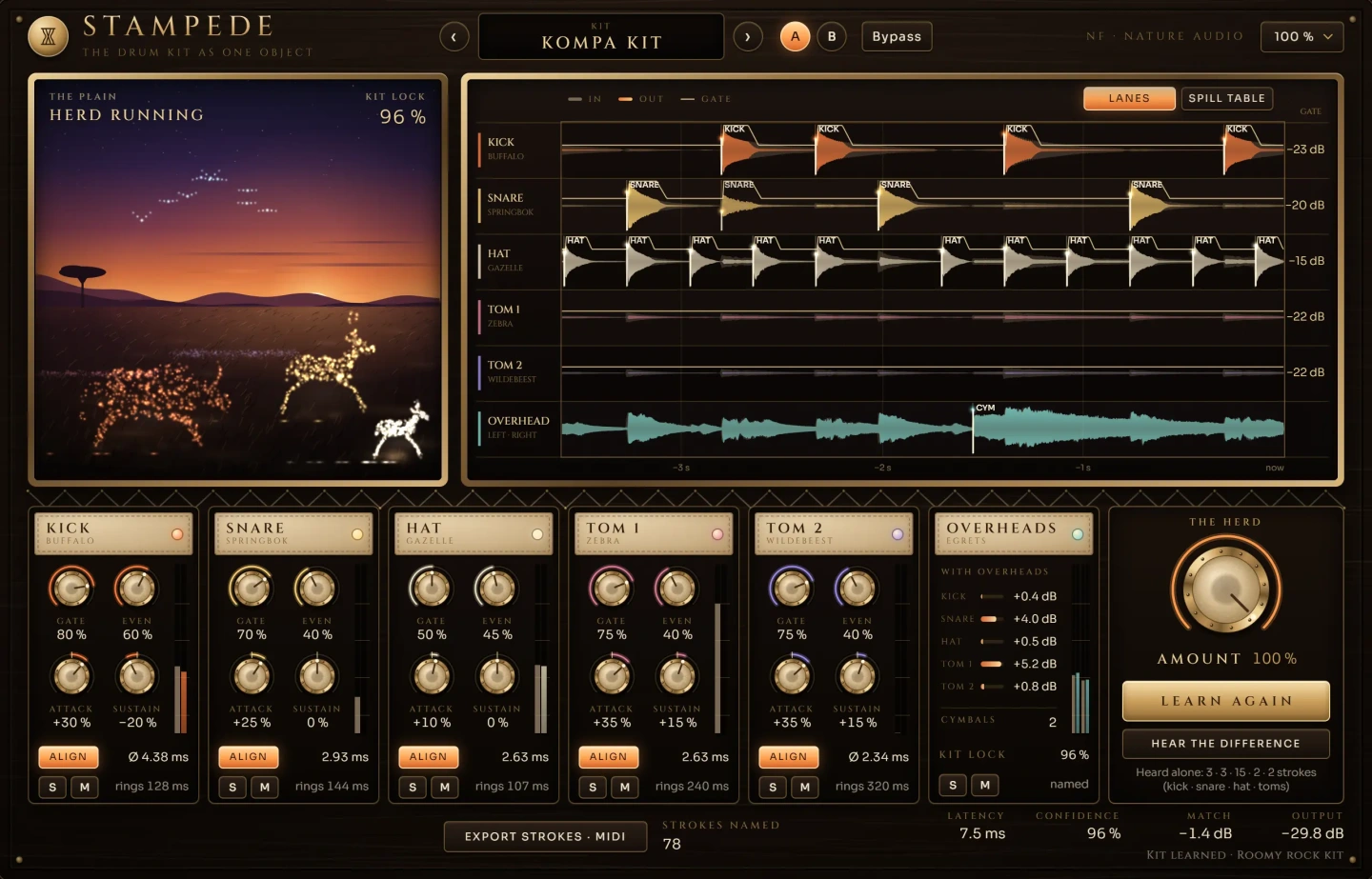
Task: Toggle the Tom 1 channel power indicator
Action: pos(717,534)
